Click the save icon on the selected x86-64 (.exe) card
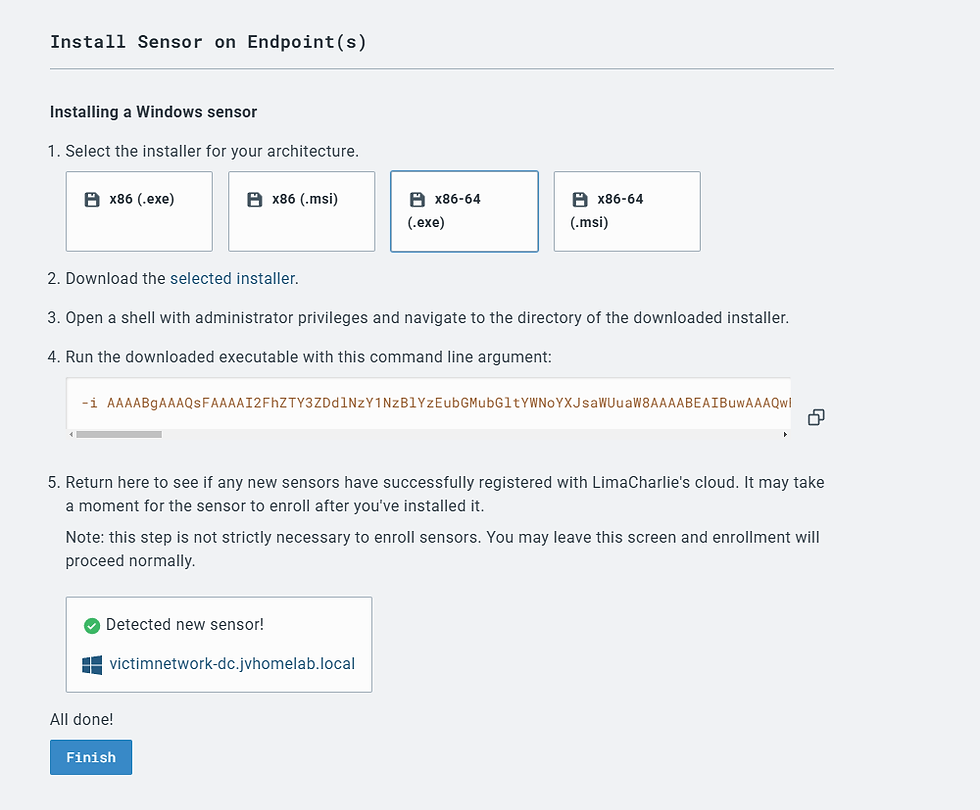Image resolution: width=980 pixels, height=810 pixels. [x=417, y=199]
